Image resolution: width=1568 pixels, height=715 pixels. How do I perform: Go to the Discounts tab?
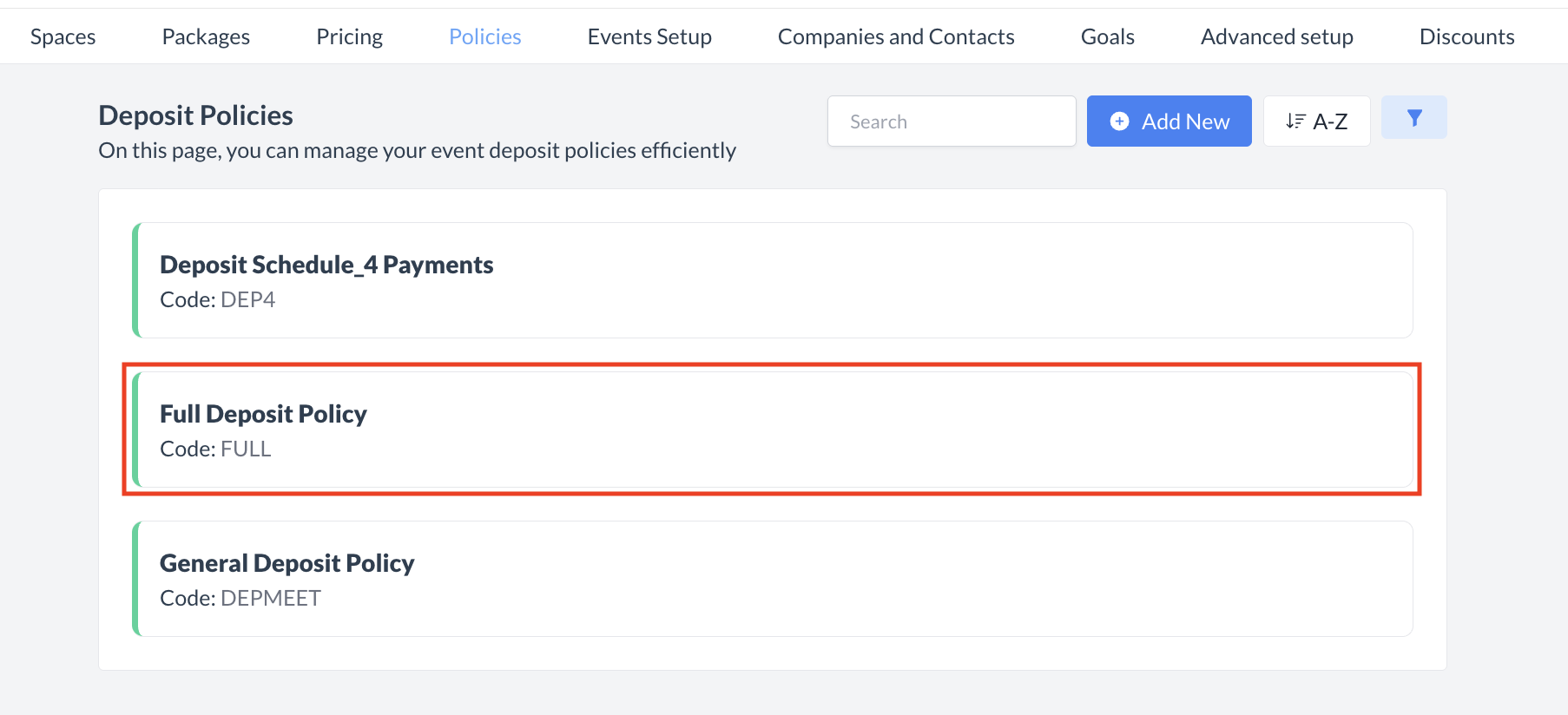(x=1466, y=36)
